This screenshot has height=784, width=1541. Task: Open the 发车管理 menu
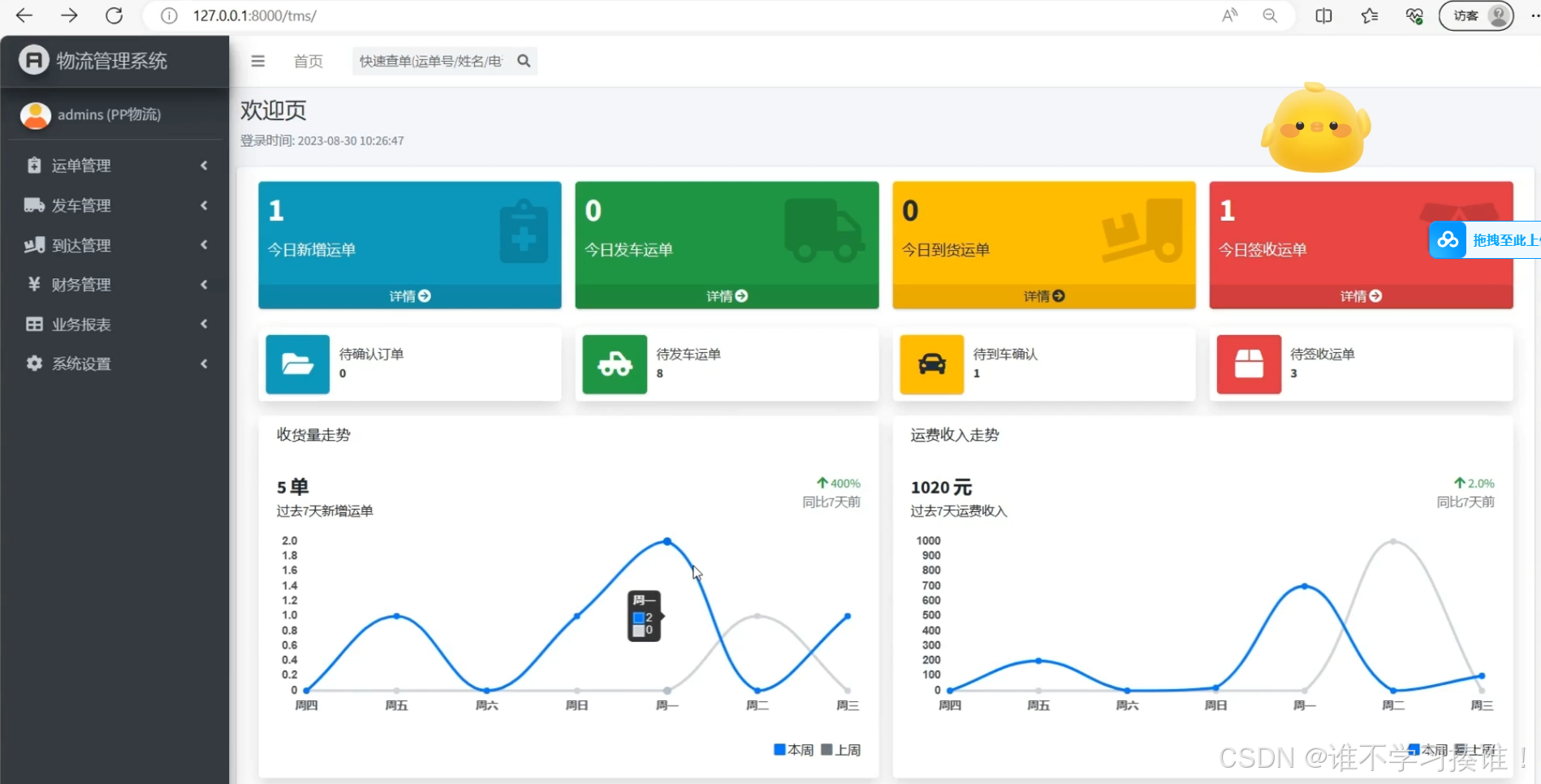(x=114, y=205)
